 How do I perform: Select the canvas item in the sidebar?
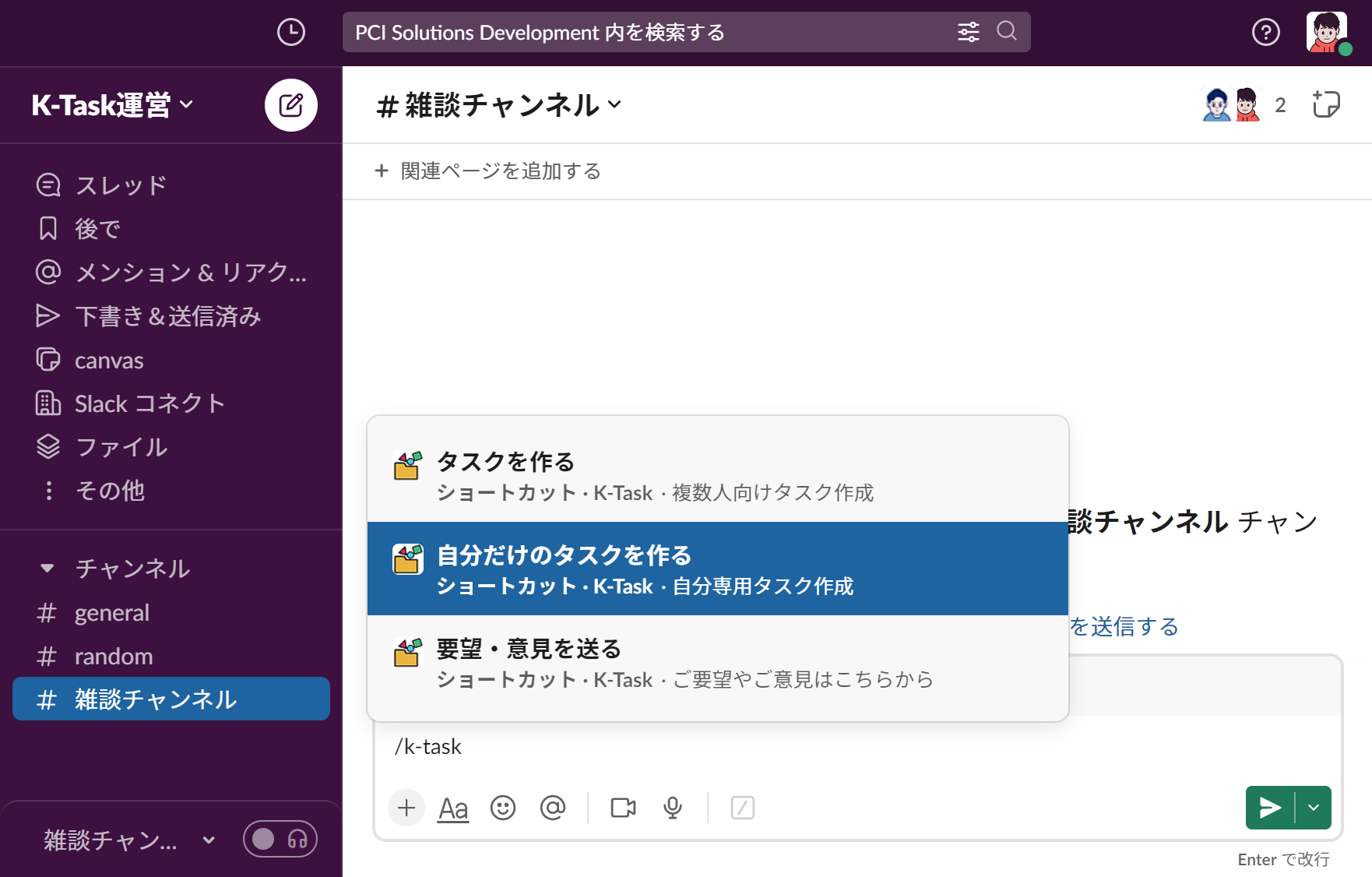point(108,360)
